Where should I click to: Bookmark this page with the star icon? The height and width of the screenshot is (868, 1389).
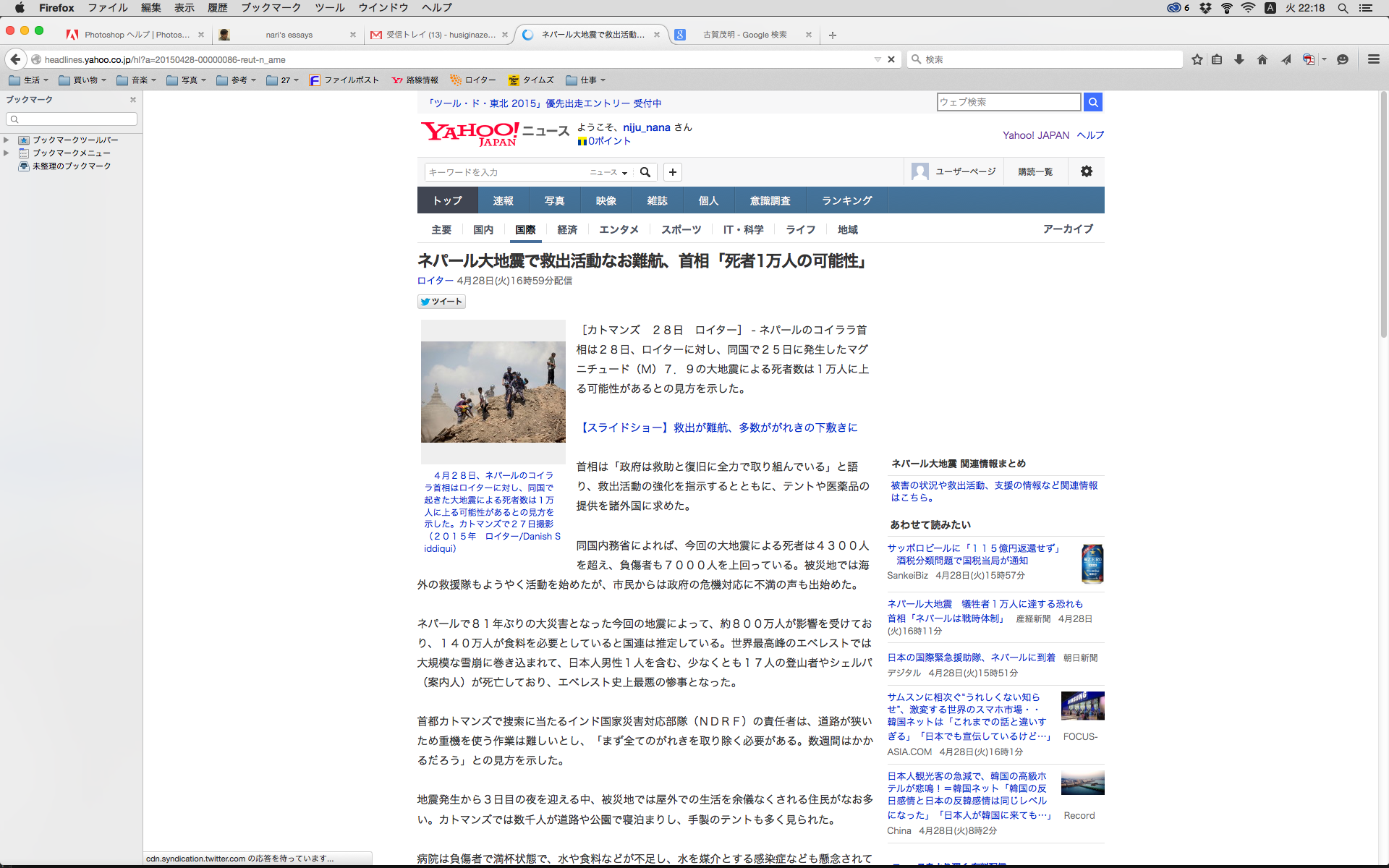pos(1197,59)
